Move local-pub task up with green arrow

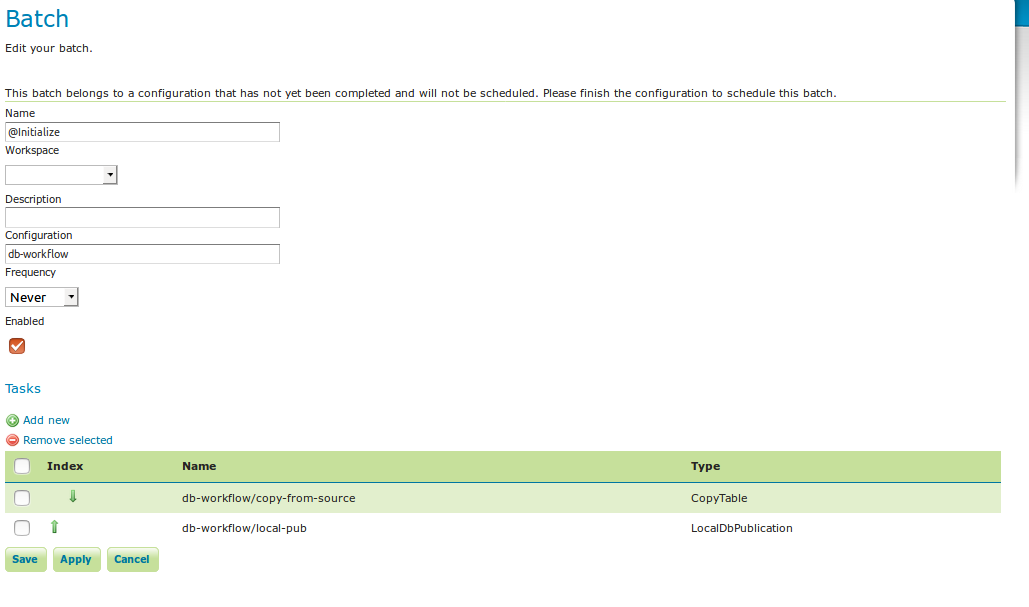(54, 527)
